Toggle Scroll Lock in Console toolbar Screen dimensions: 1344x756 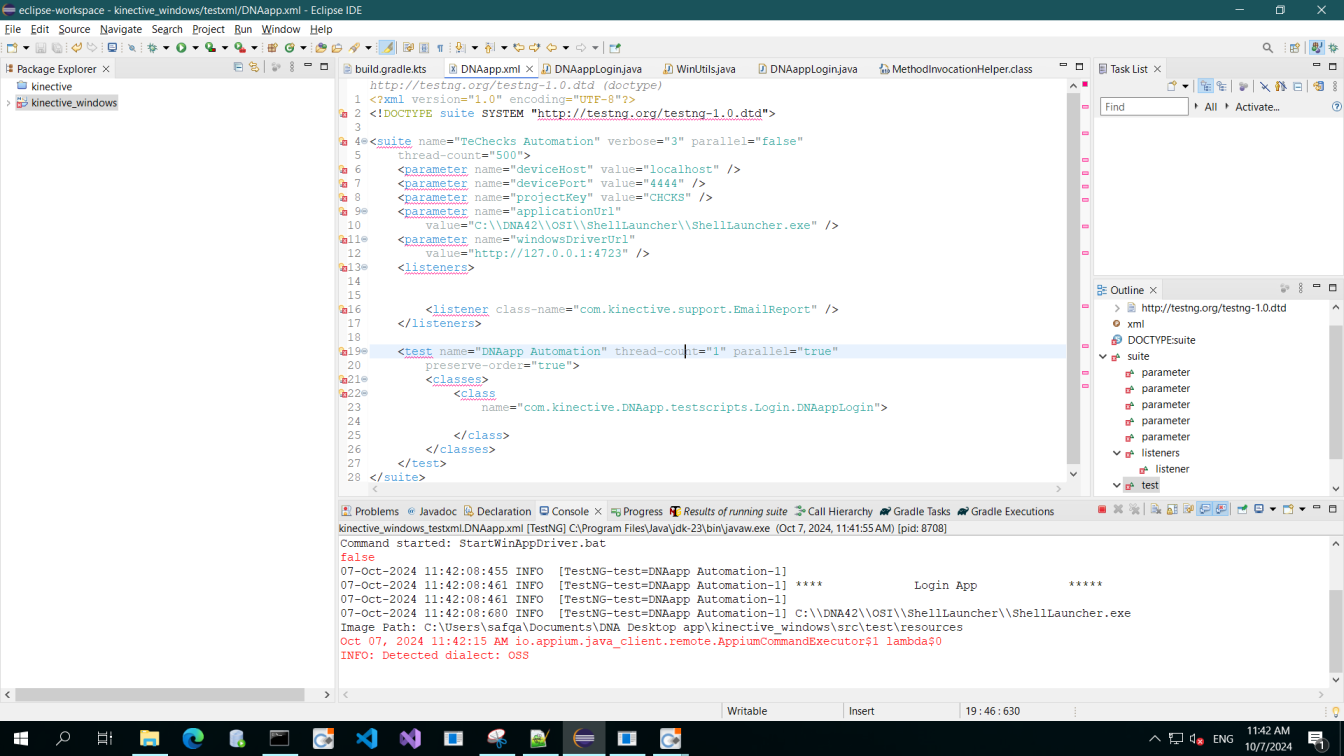(x=1171, y=510)
